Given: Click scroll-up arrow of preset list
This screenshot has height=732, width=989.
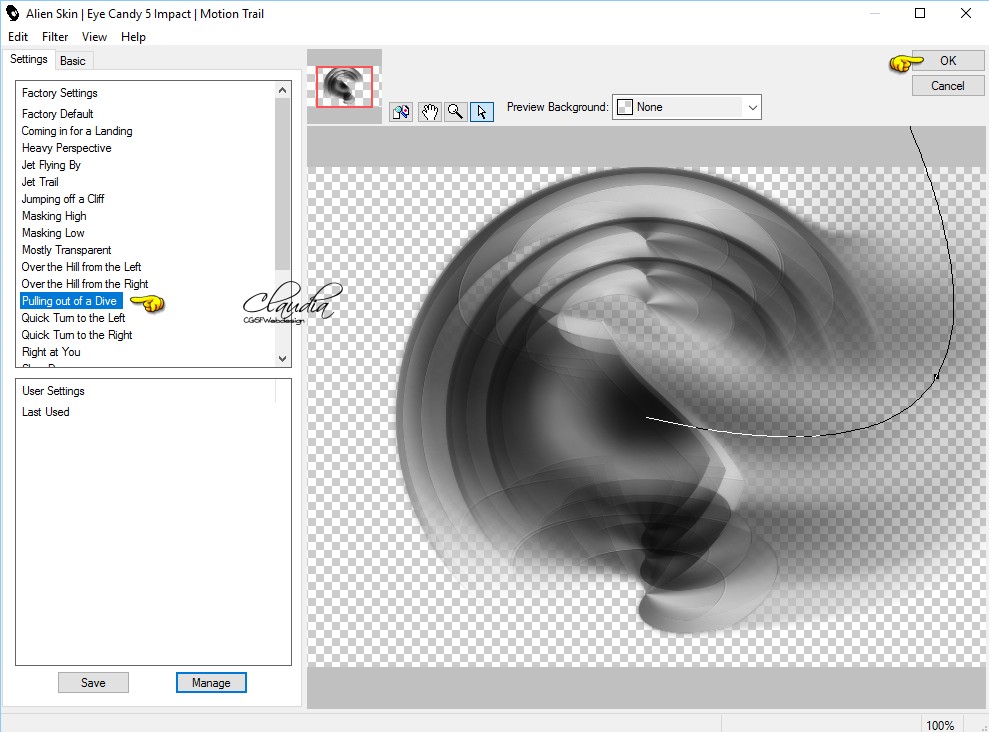Looking at the screenshot, I should 283,90.
